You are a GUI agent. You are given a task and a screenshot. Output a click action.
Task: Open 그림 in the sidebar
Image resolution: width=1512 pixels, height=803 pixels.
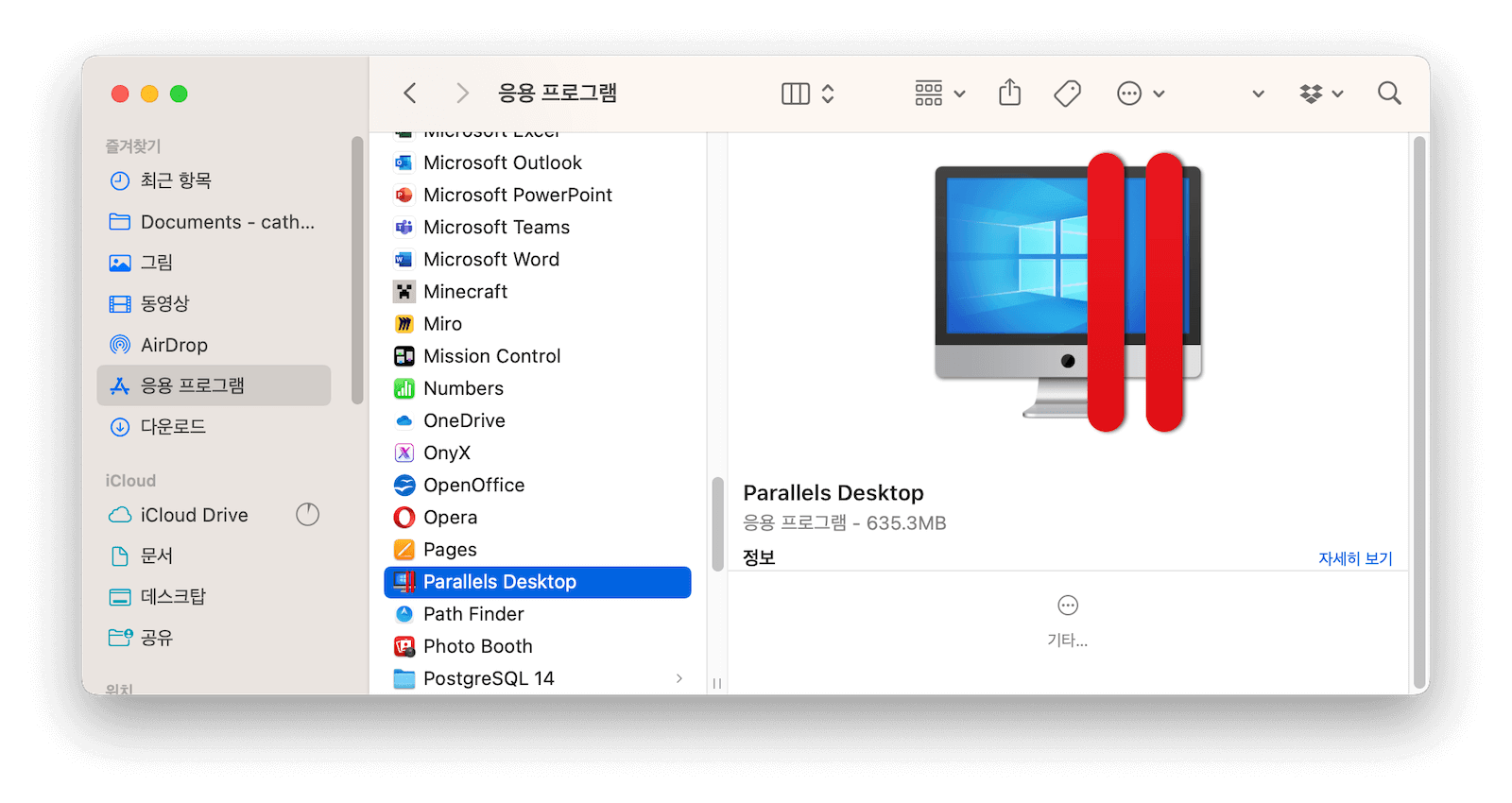pos(214,263)
